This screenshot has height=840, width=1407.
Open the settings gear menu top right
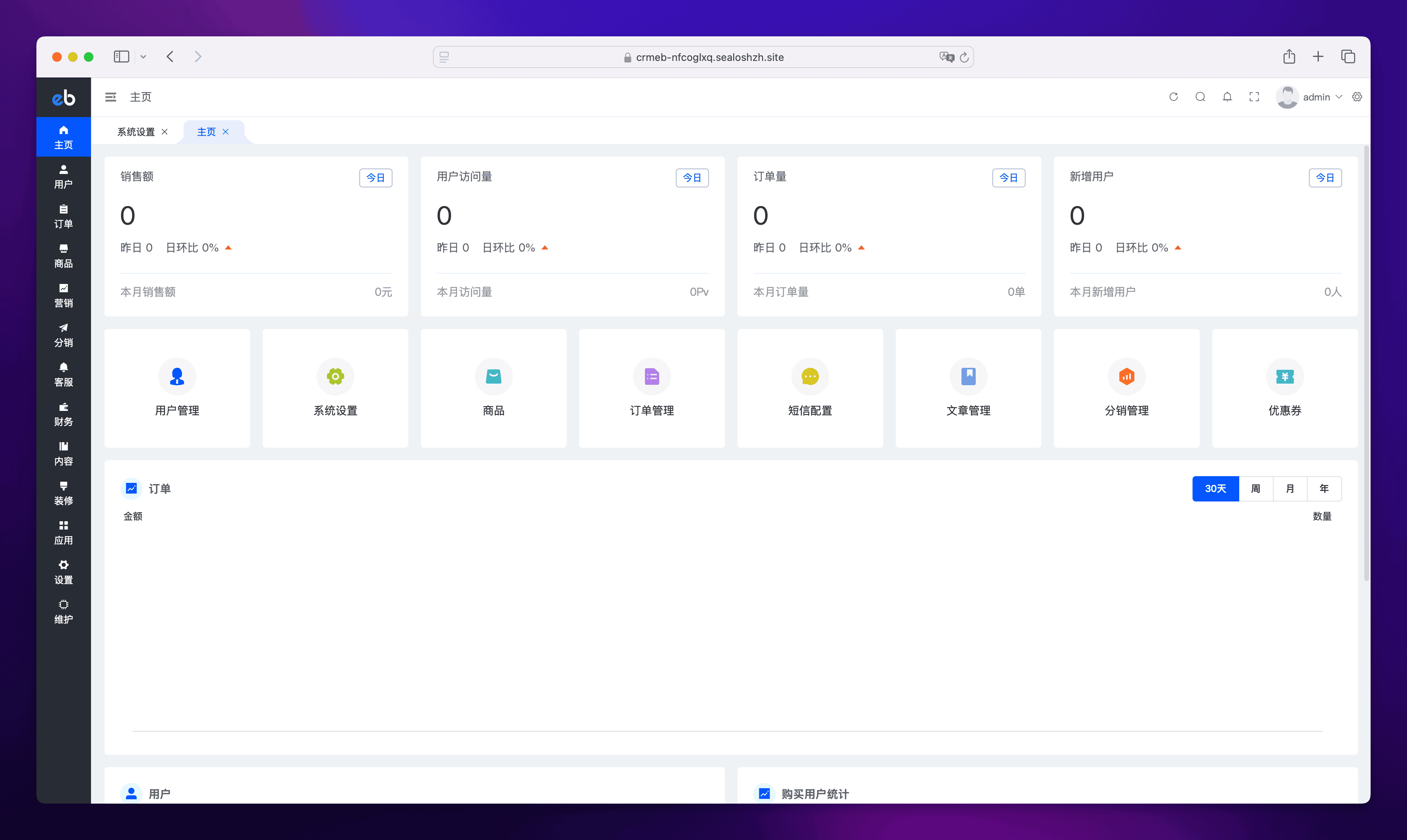pos(1357,97)
